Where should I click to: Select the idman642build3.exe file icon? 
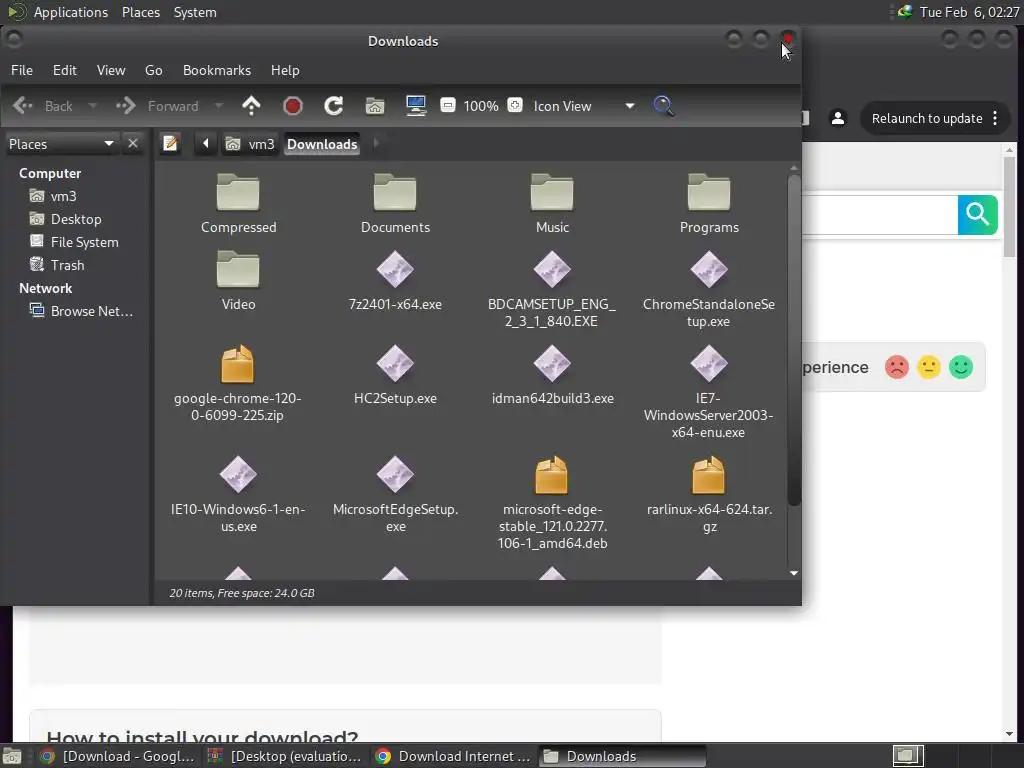(x=552, y=364)
